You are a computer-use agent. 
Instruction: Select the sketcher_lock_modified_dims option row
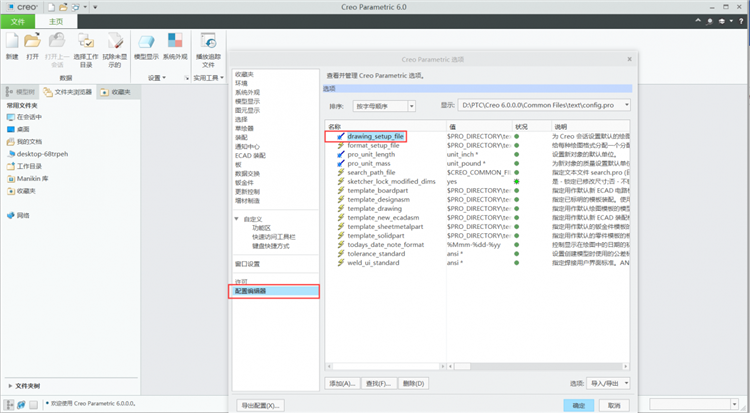tap(391, 181)
